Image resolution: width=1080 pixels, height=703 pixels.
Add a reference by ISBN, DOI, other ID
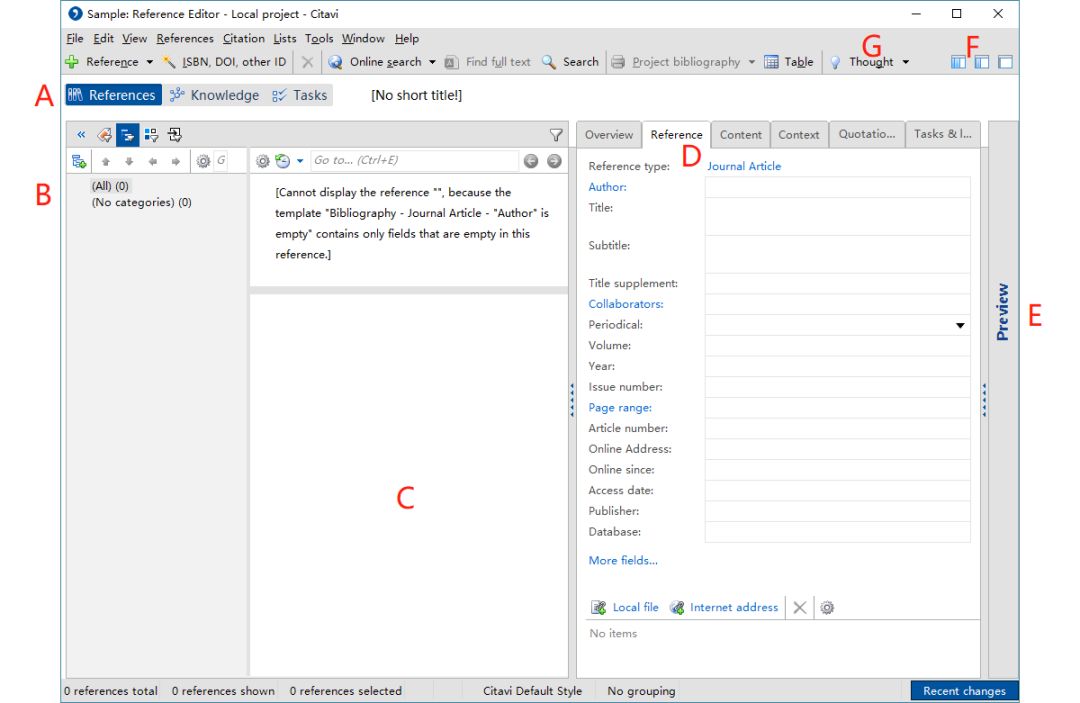tap(225, 62)
